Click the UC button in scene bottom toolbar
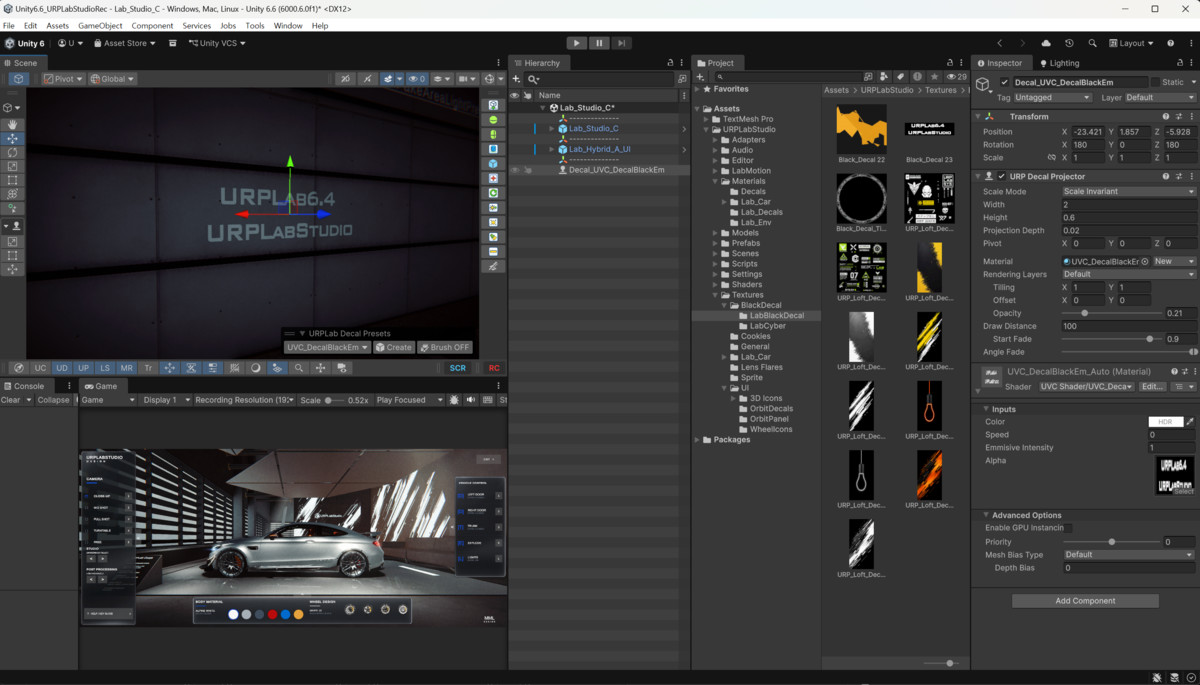The width and height of the screenshot is (1200, 685). pos(40,368)
